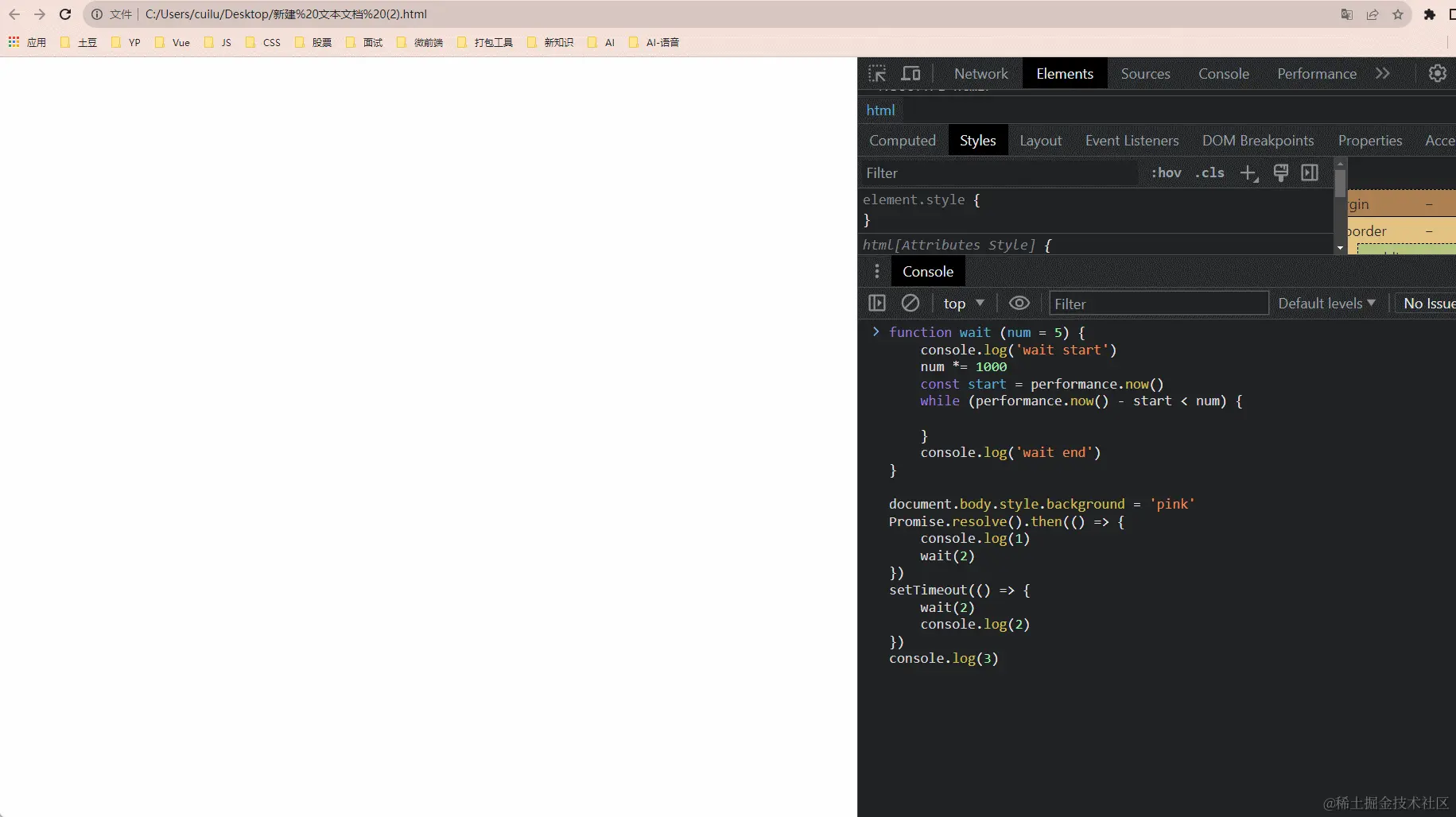This screenshot has height=817, width=1456.
Task: Open the DOM Breakpoints pane tab
Action: [1258, 140]
